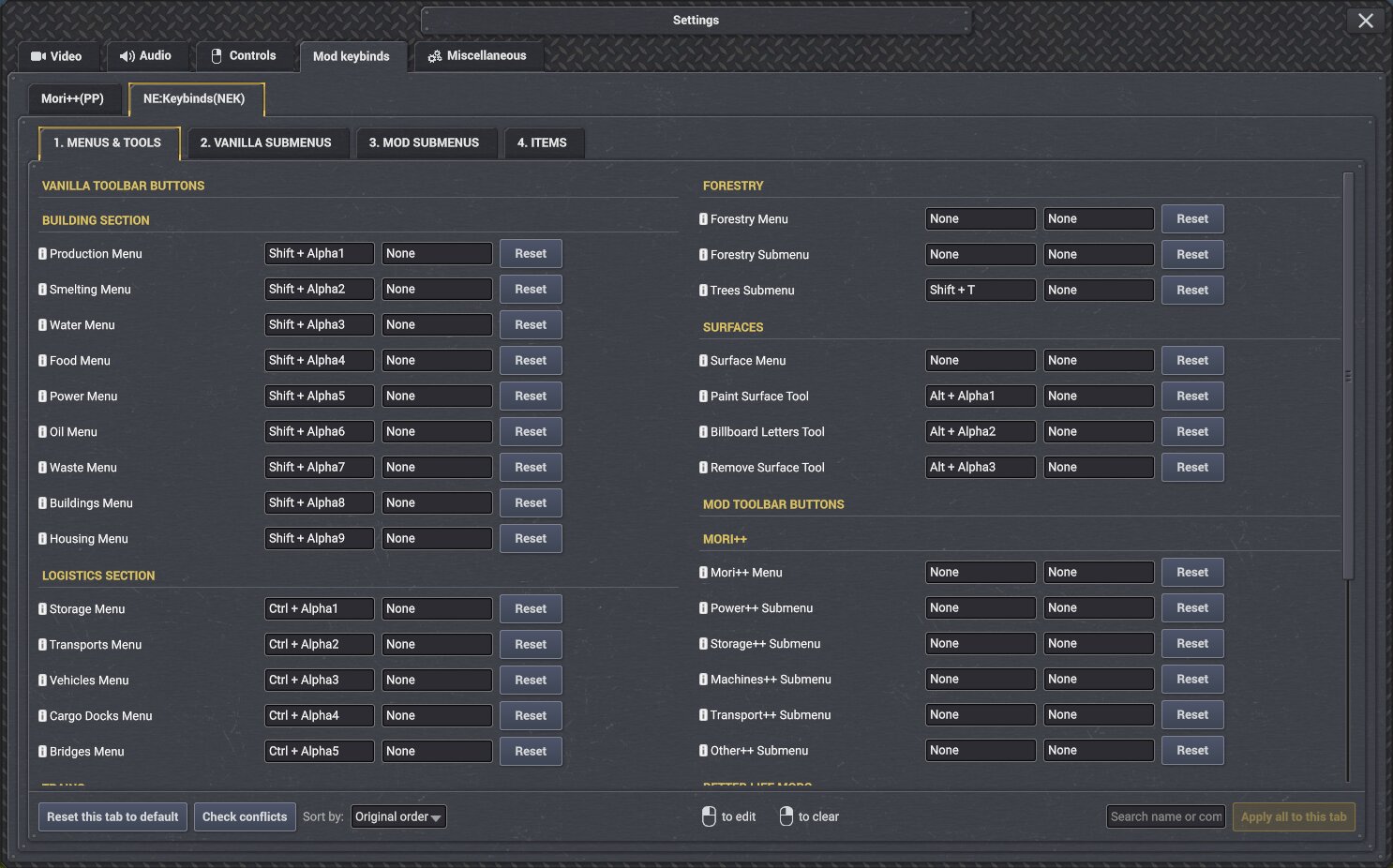Click the info icon beside Forestry Submenu
1393x868 pixels.
coord(703,255)
